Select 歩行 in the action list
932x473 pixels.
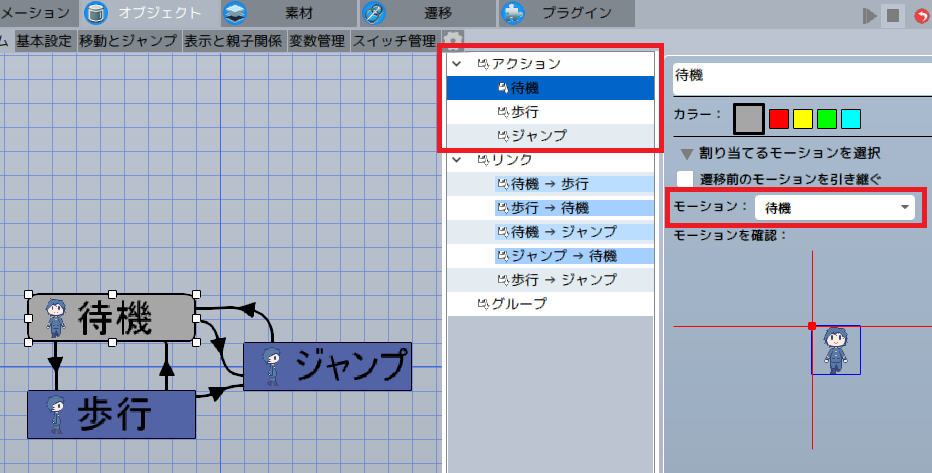tap(550, 112)
